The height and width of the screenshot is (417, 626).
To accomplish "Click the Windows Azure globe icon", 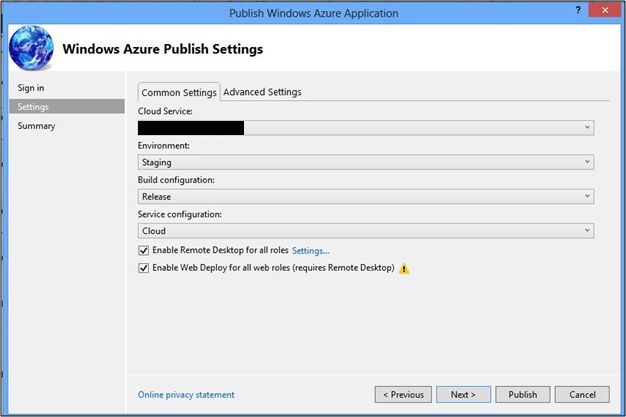I will (x=31, y=47).
